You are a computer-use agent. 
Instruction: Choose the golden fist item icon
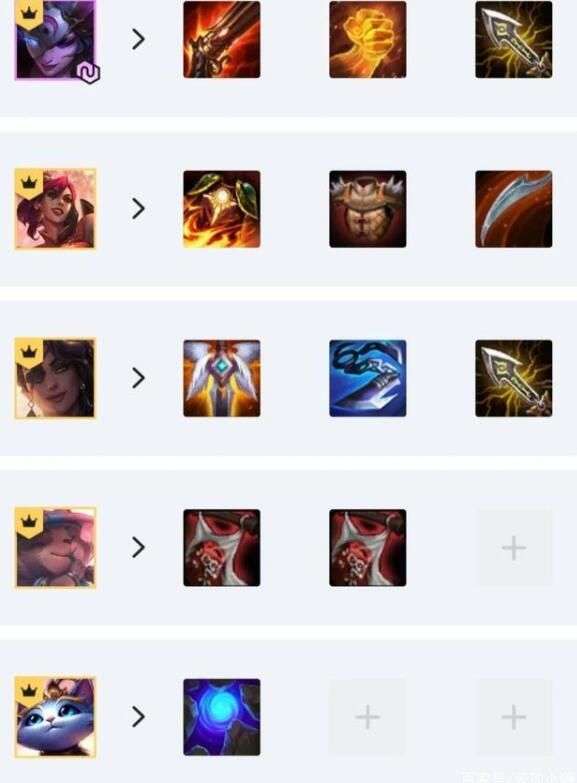pos(368,39)
